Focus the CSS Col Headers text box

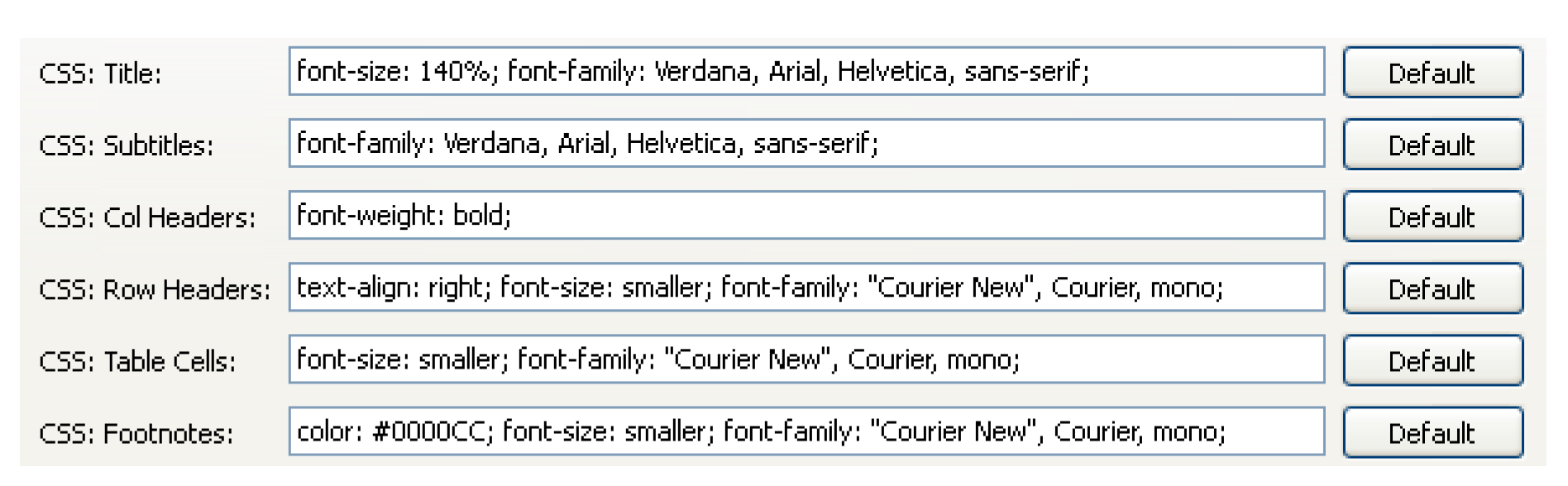806,216
